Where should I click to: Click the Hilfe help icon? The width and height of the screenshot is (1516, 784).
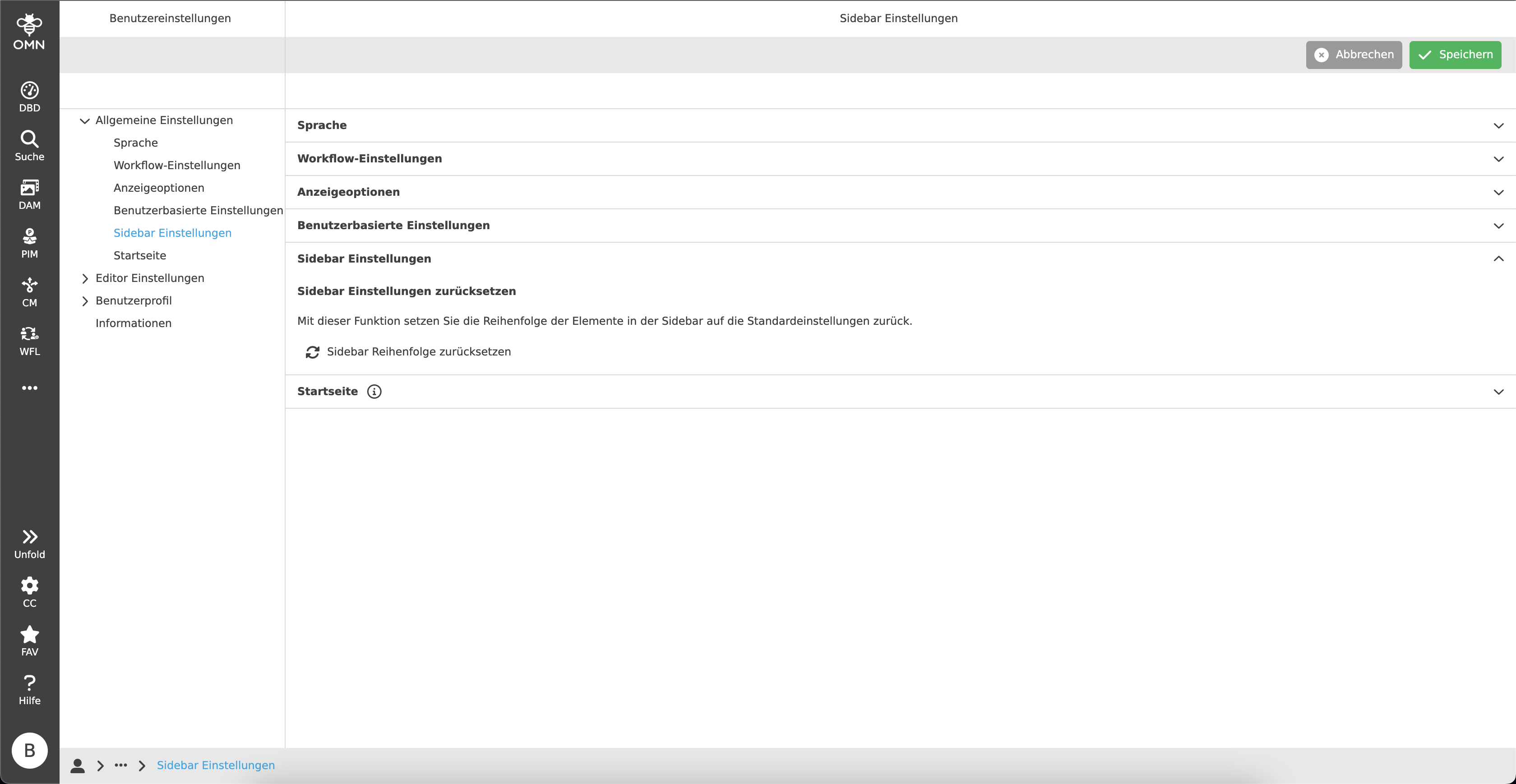(x=29, y=688)
